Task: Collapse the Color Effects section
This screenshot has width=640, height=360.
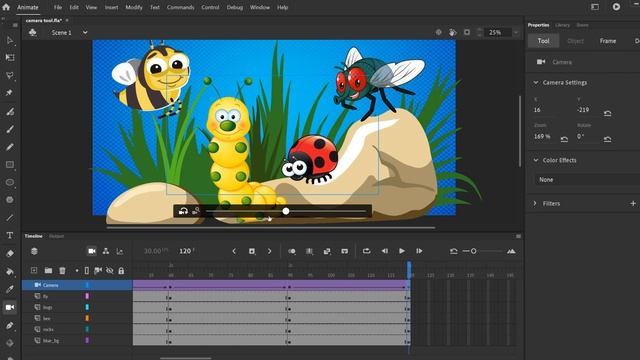Action: coord(536,160)
